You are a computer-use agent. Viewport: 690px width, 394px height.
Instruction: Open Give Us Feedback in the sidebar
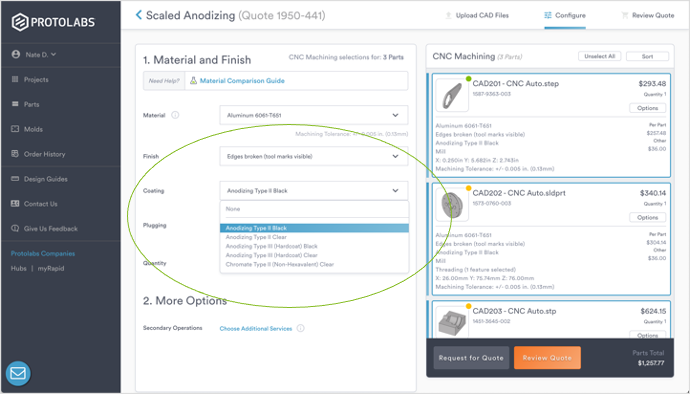pyautogui.click(x=51, y=229)
